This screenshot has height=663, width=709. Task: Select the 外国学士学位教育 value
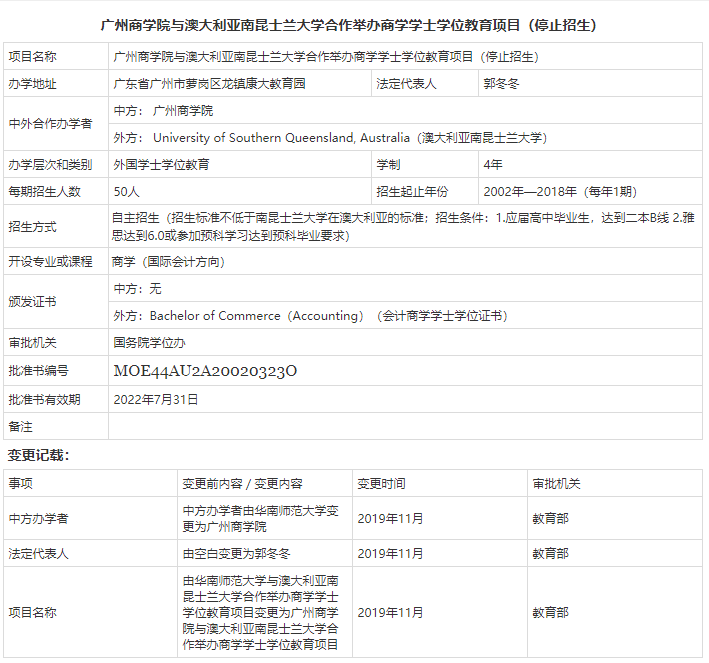pos(161,165)
